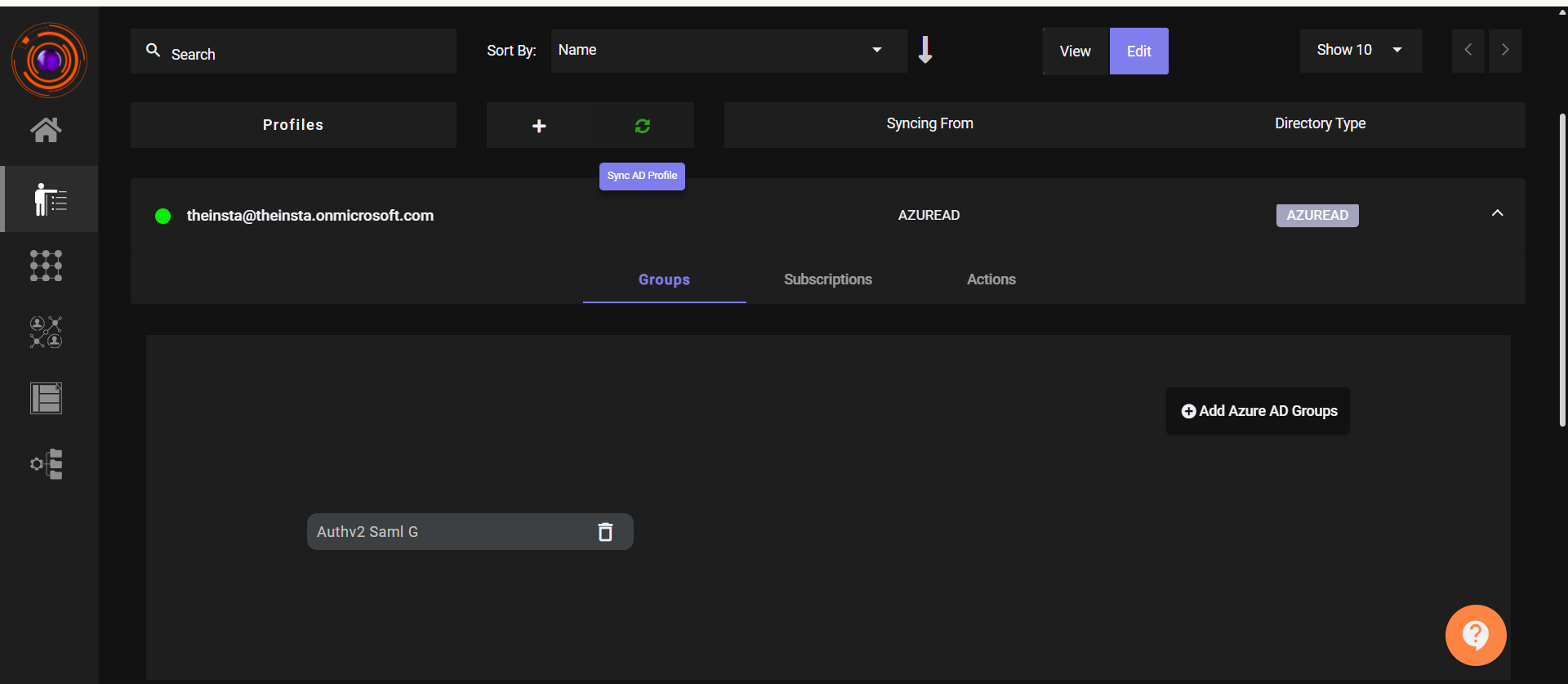Open the users network sidebar icon
Viewport: 1568px width, 684px height.
[46, 332]
